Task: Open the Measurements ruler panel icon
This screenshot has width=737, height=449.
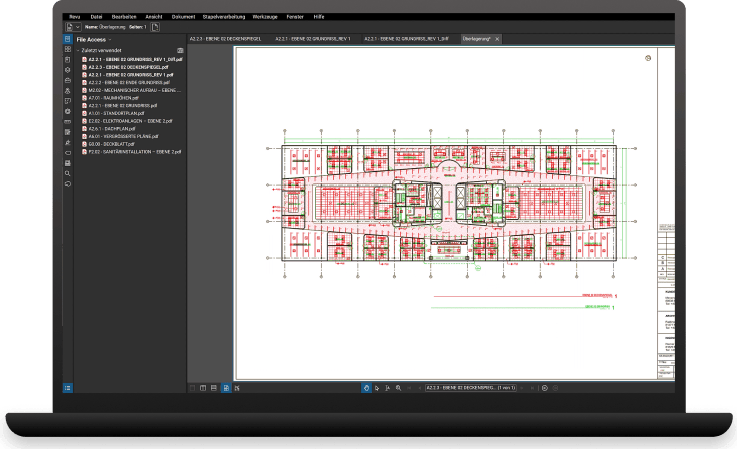Action: 68,122
